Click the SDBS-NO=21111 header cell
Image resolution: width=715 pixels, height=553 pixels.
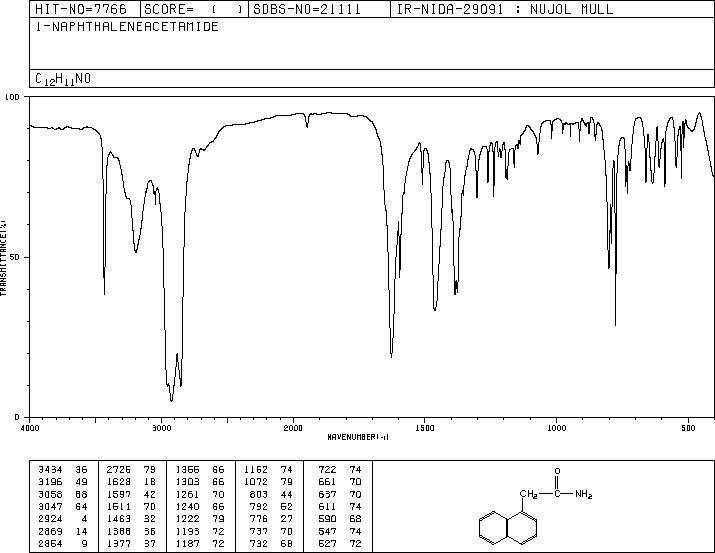307,9
